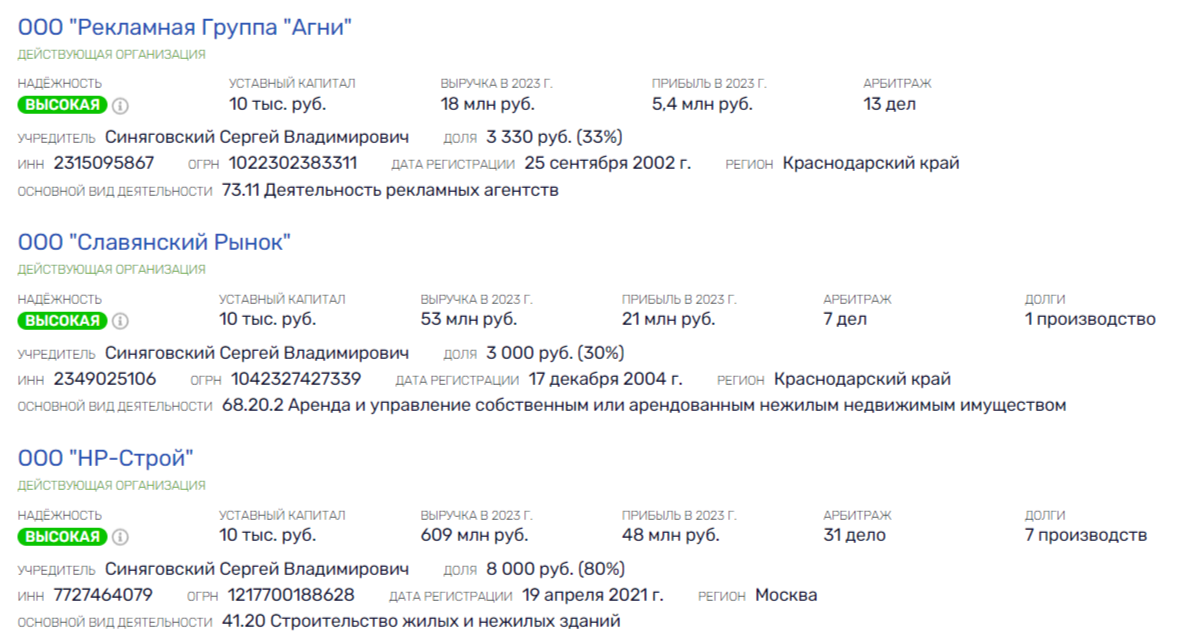This screenshot has width=1179, height=644.
Task: Click ДЕЙСТВУЮЩАЯ ОРГАНИЗАЦИЯ status under Агни
Action: pos(111,55)
